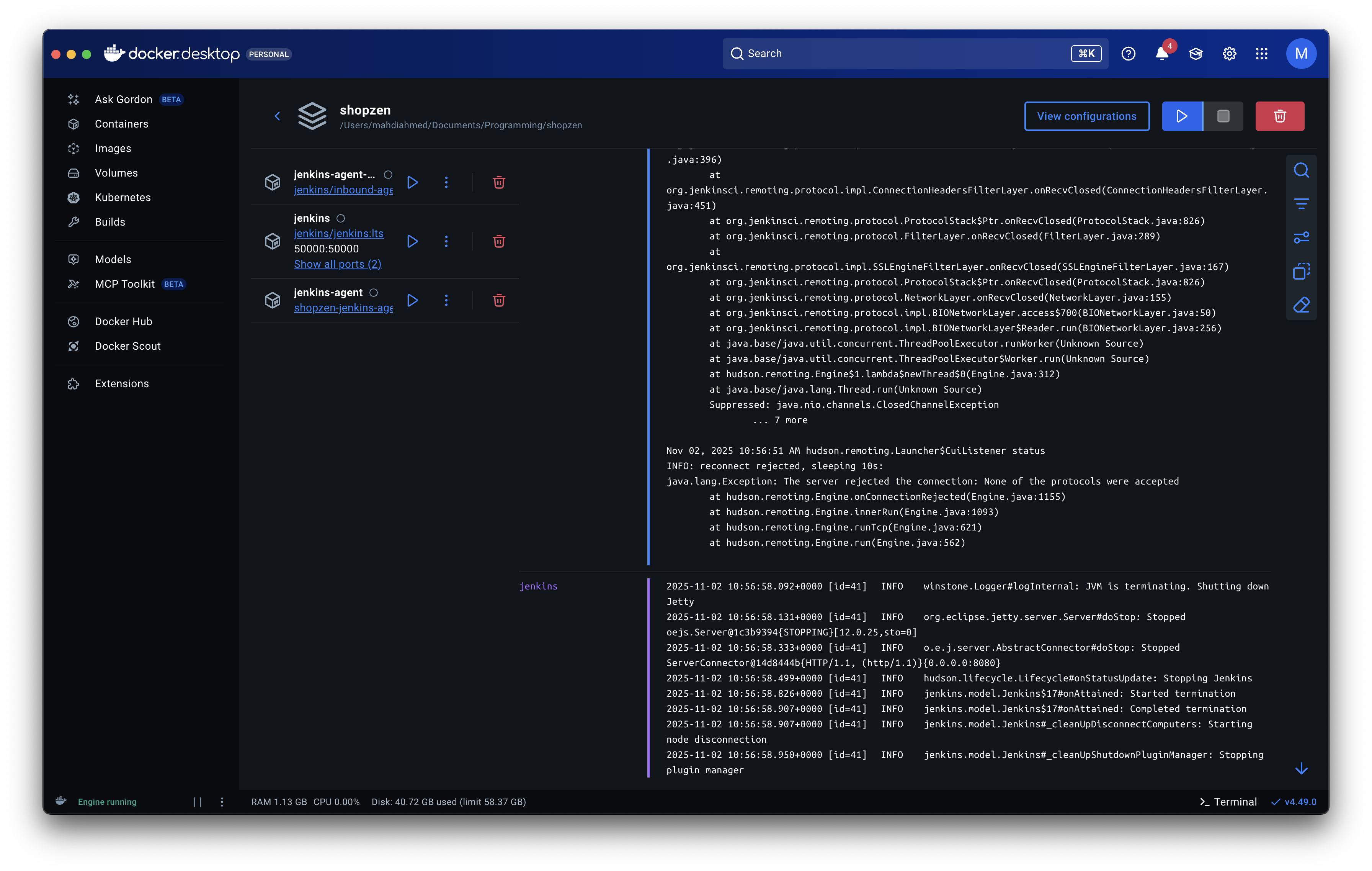The width and height of the screenshot is (1372, 871).
Task: Clear terminal with the eraser icon
Action: tap(1301, 305)
